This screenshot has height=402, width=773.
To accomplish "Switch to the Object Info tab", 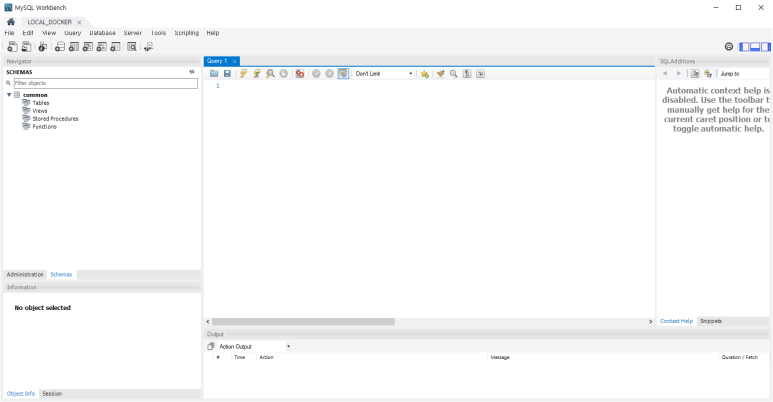I will click(21, 394).
